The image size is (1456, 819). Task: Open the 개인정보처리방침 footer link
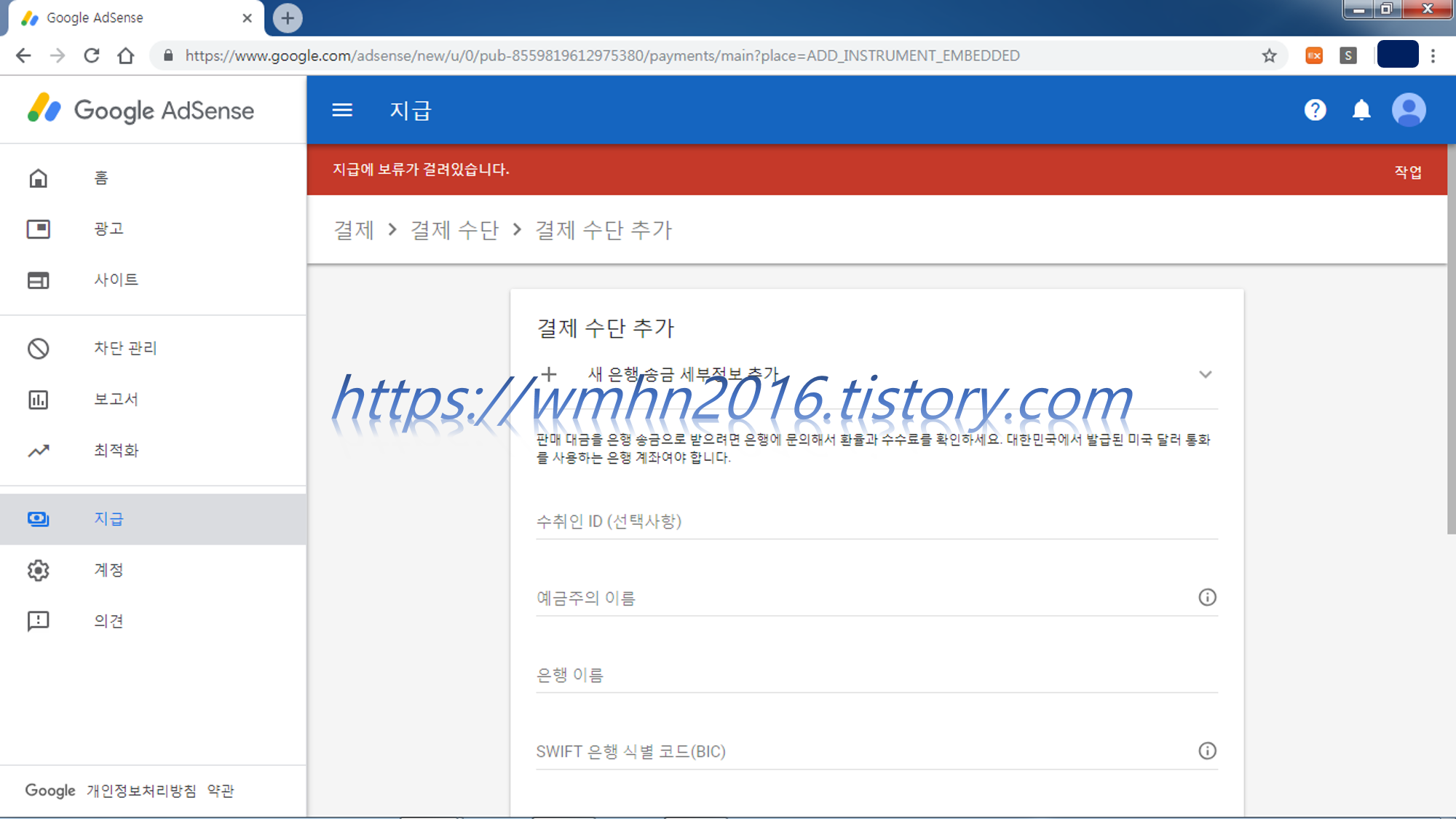(141, 791)
